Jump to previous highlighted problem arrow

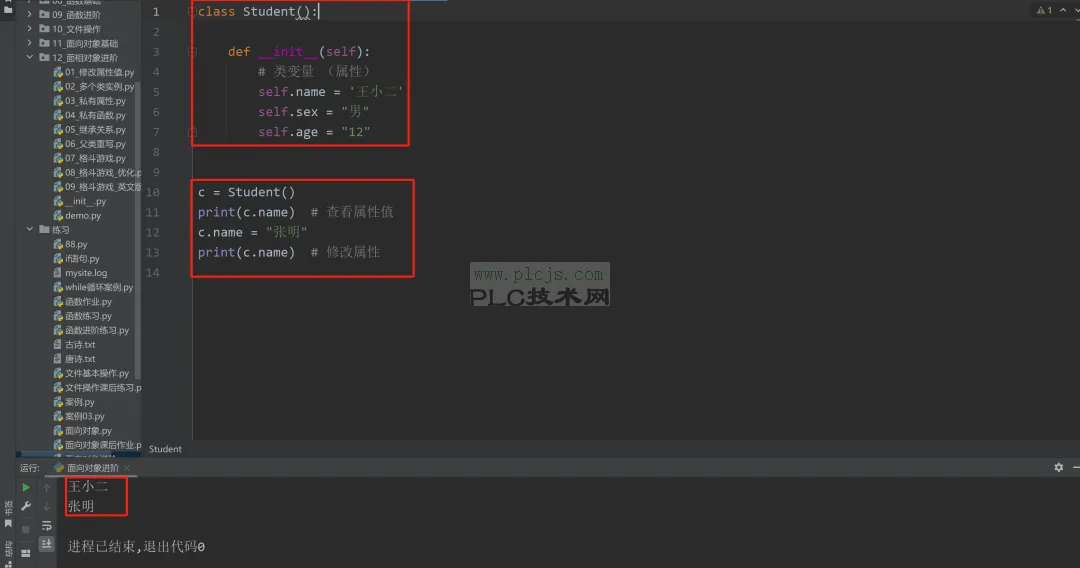[x=1063, y=10]
